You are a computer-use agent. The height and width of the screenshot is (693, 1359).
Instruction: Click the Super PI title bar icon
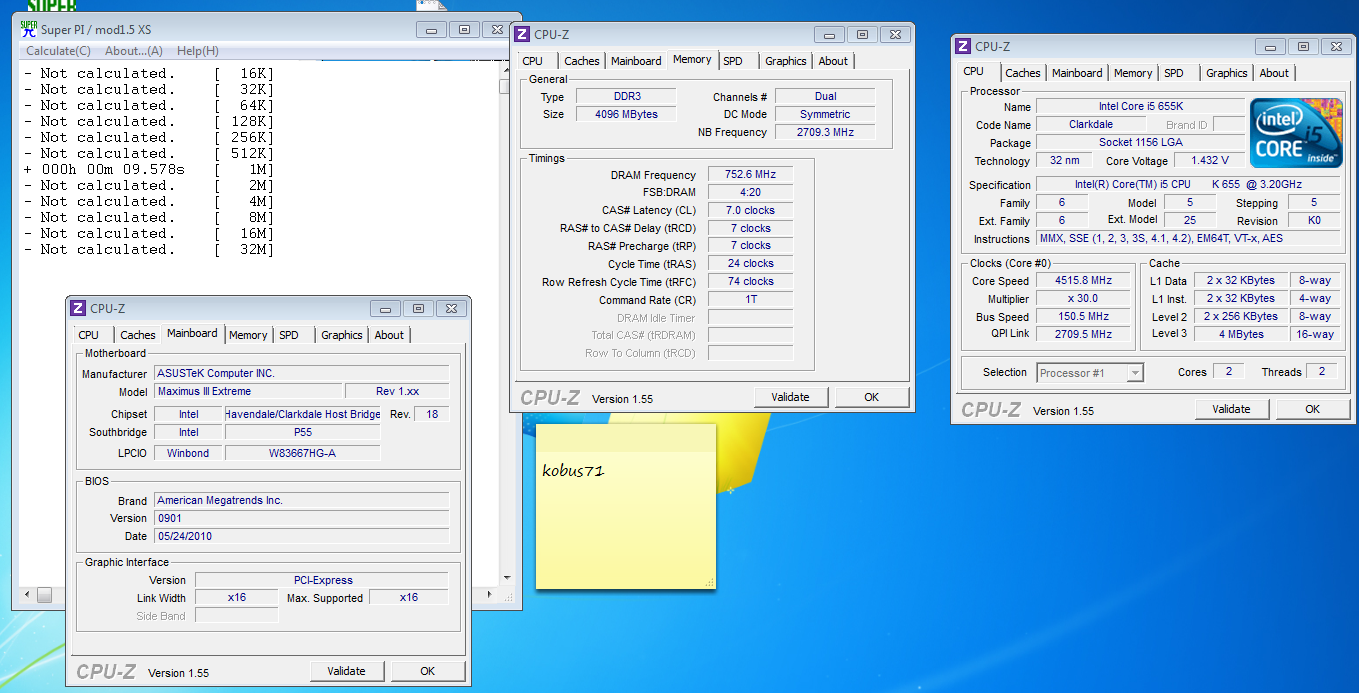tap(29, 30)
